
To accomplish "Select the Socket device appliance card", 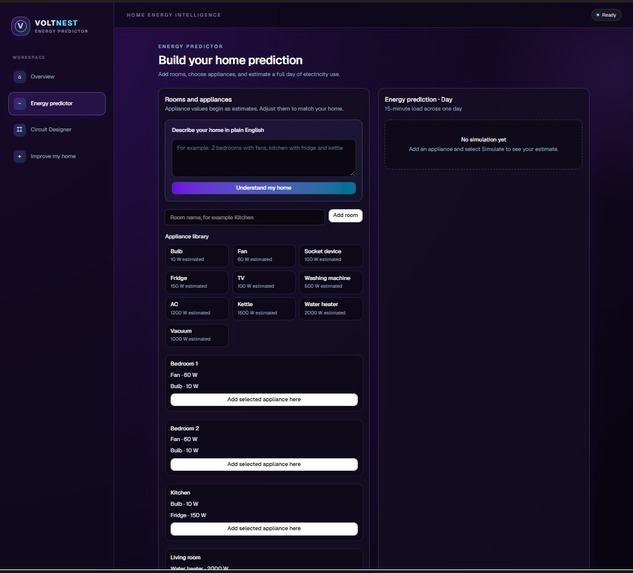I will tap(331, 255).
